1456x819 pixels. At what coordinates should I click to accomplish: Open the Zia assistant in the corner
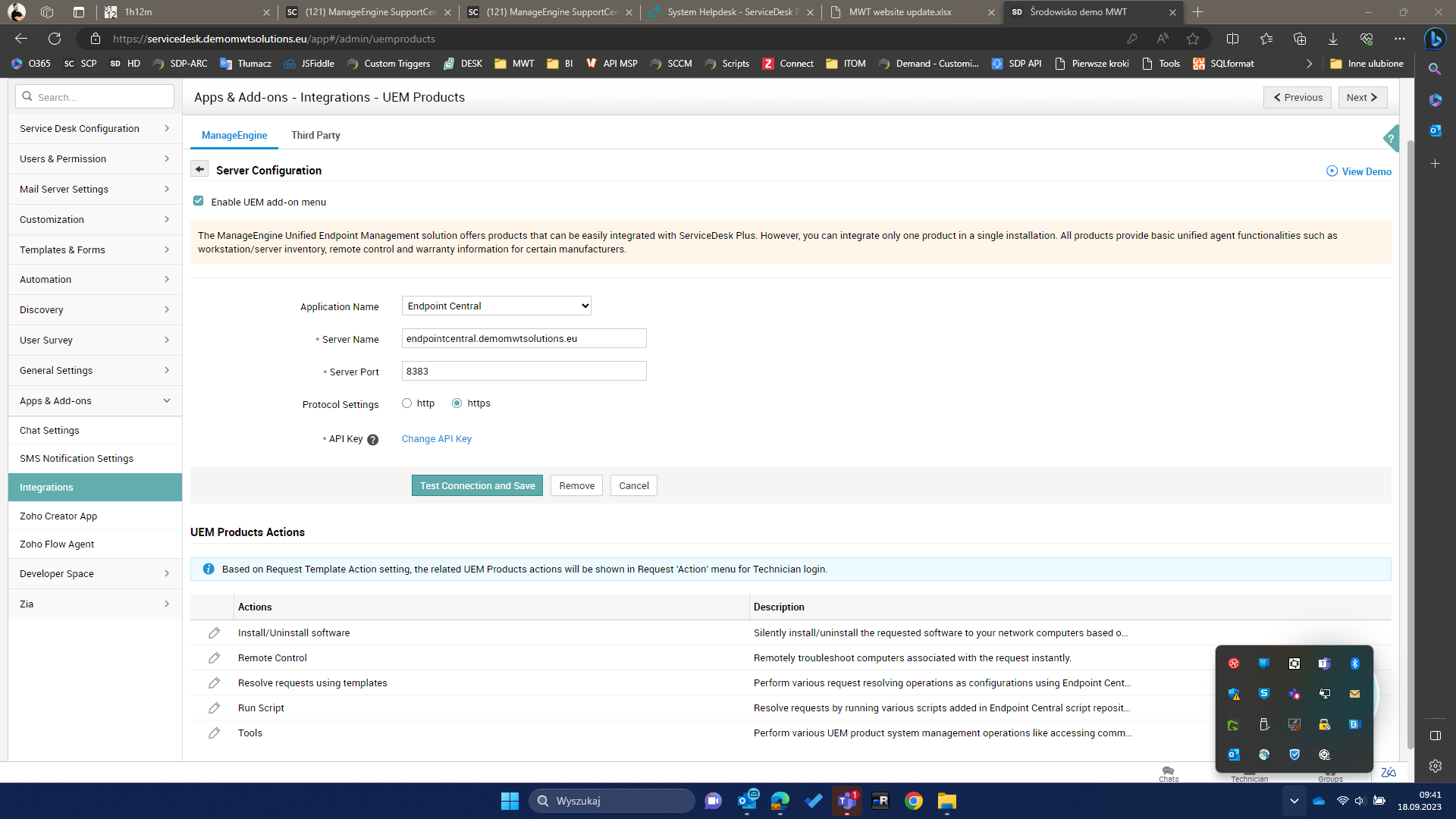click(1389, 772)
